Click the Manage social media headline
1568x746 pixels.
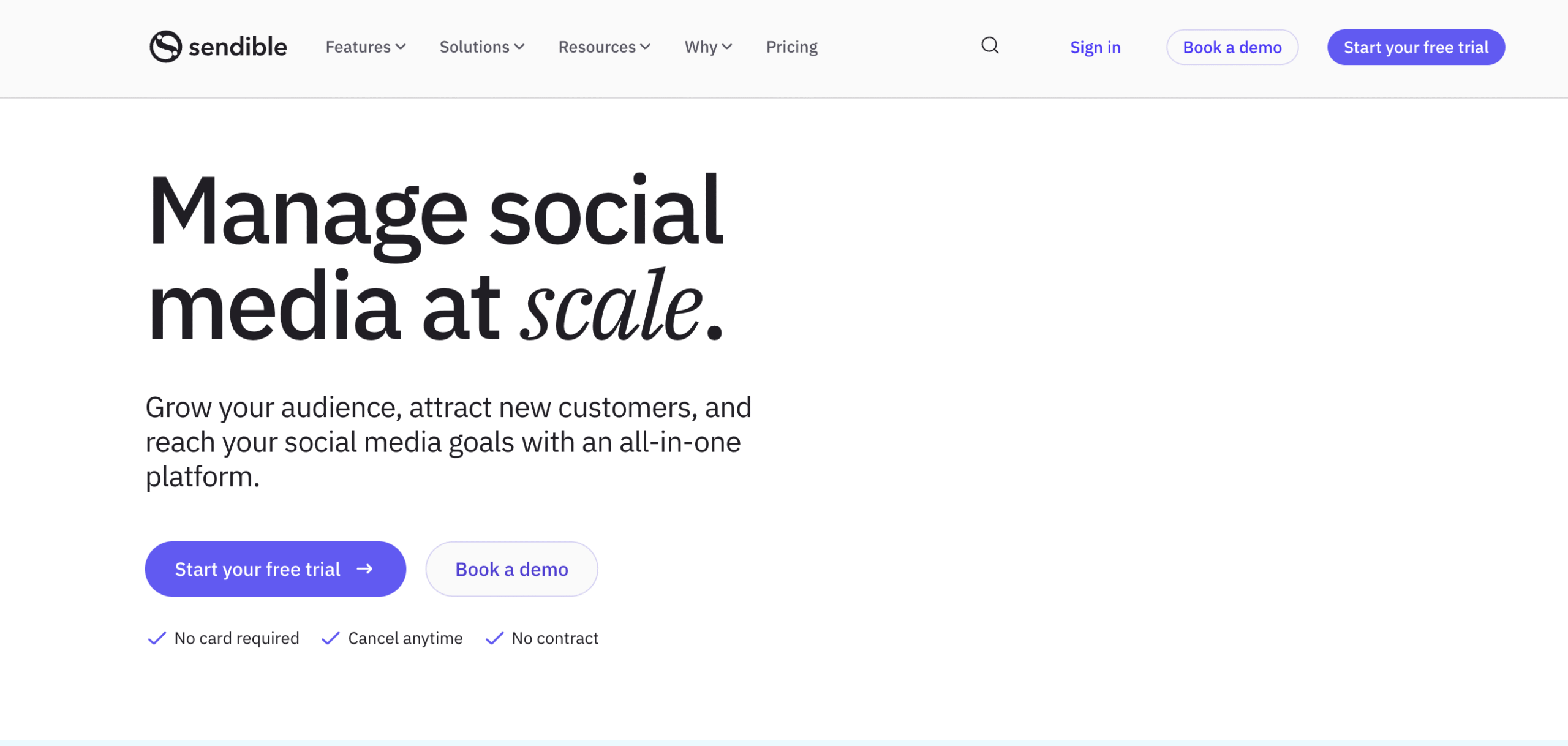[435, 257]
